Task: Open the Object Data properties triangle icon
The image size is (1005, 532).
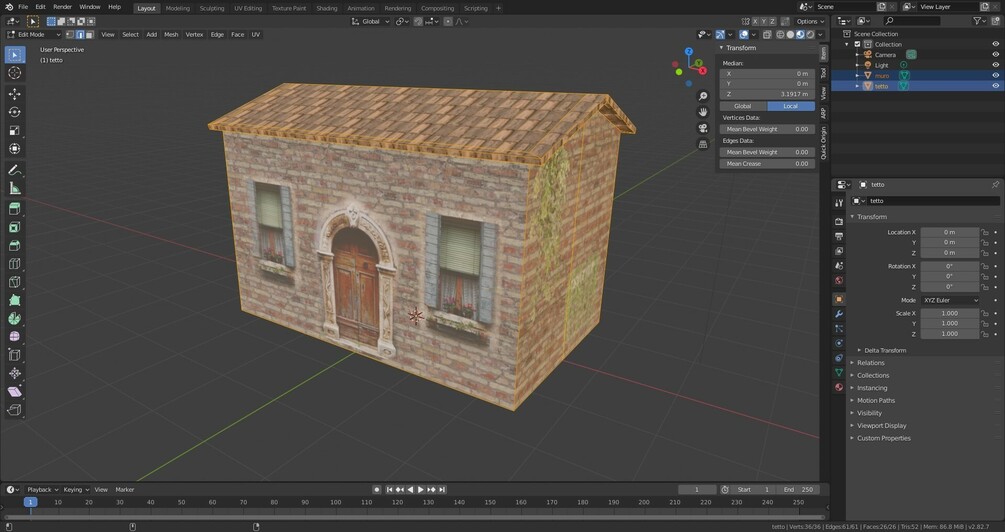Action: pyautogui.click(x=839, y=372)
